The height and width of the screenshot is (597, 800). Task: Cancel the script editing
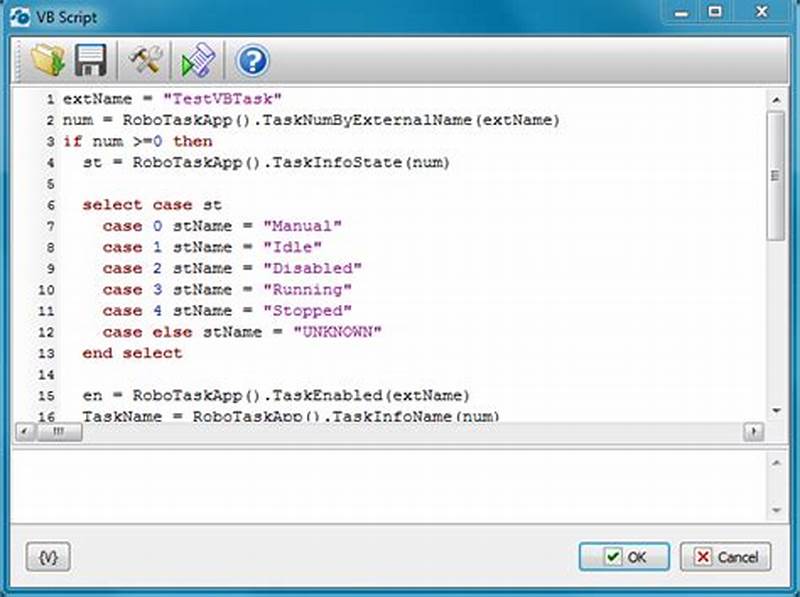pyautogui.click(x=724, y=558)
